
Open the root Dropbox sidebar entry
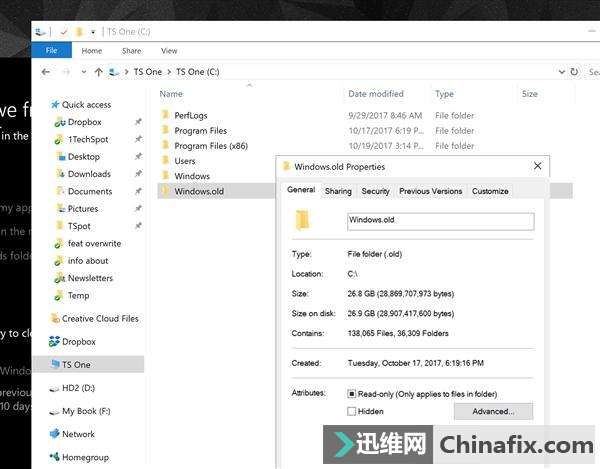click(78, 342)
